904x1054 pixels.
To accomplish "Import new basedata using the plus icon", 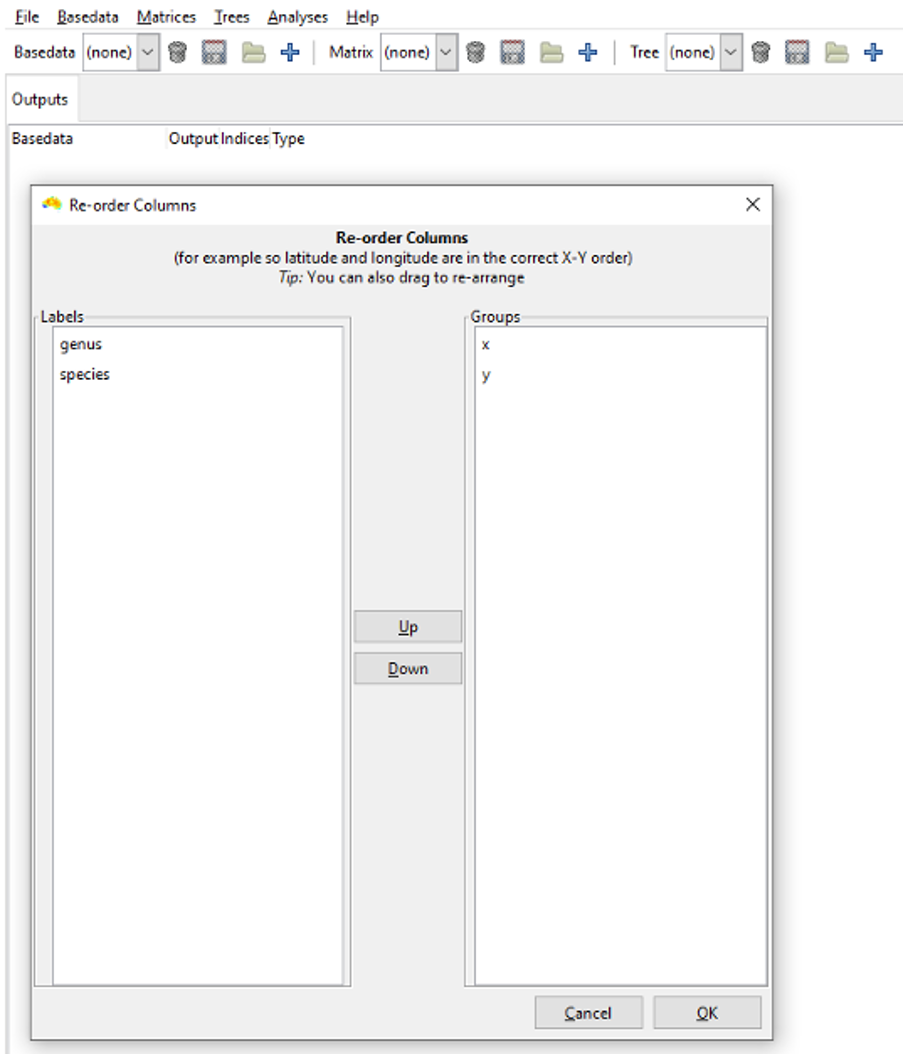I will pos(290,52).
